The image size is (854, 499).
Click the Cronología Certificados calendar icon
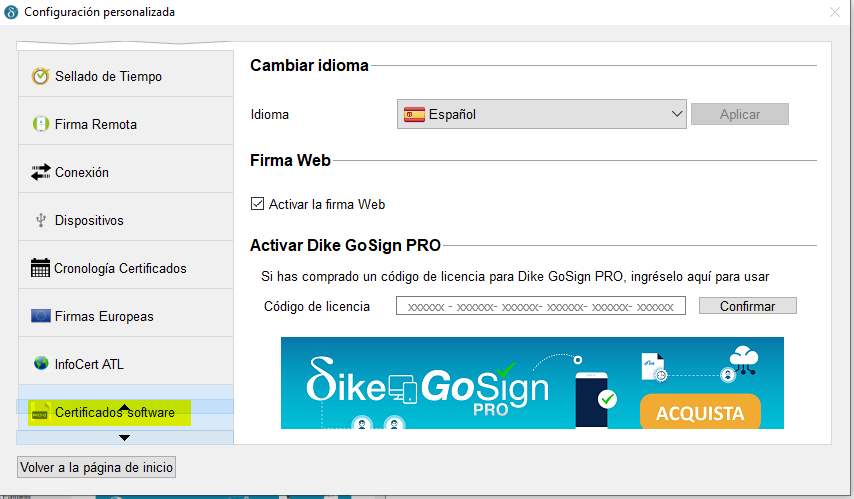40,267
